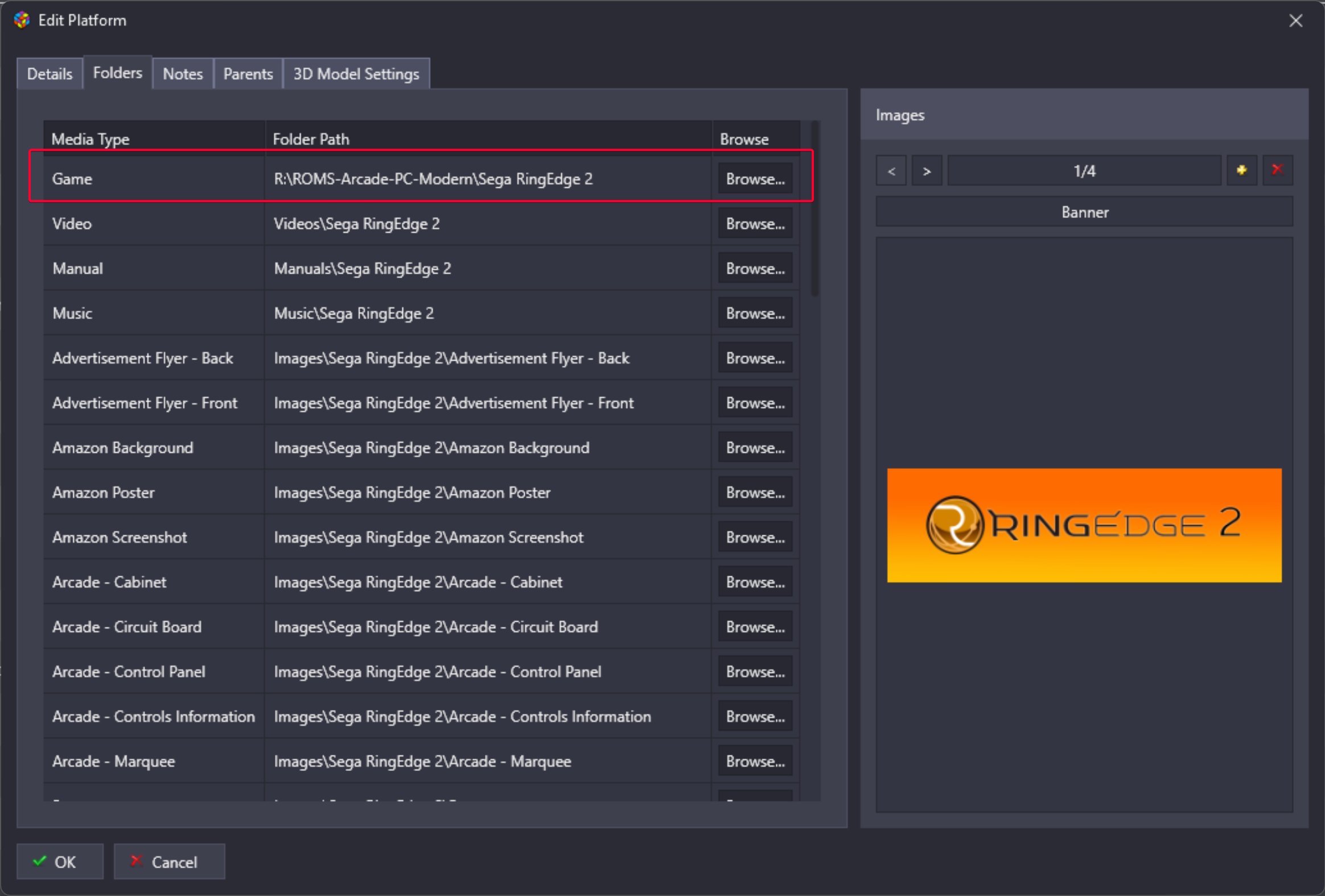Click the RingEdge 2 banner image

[1084, 525]
